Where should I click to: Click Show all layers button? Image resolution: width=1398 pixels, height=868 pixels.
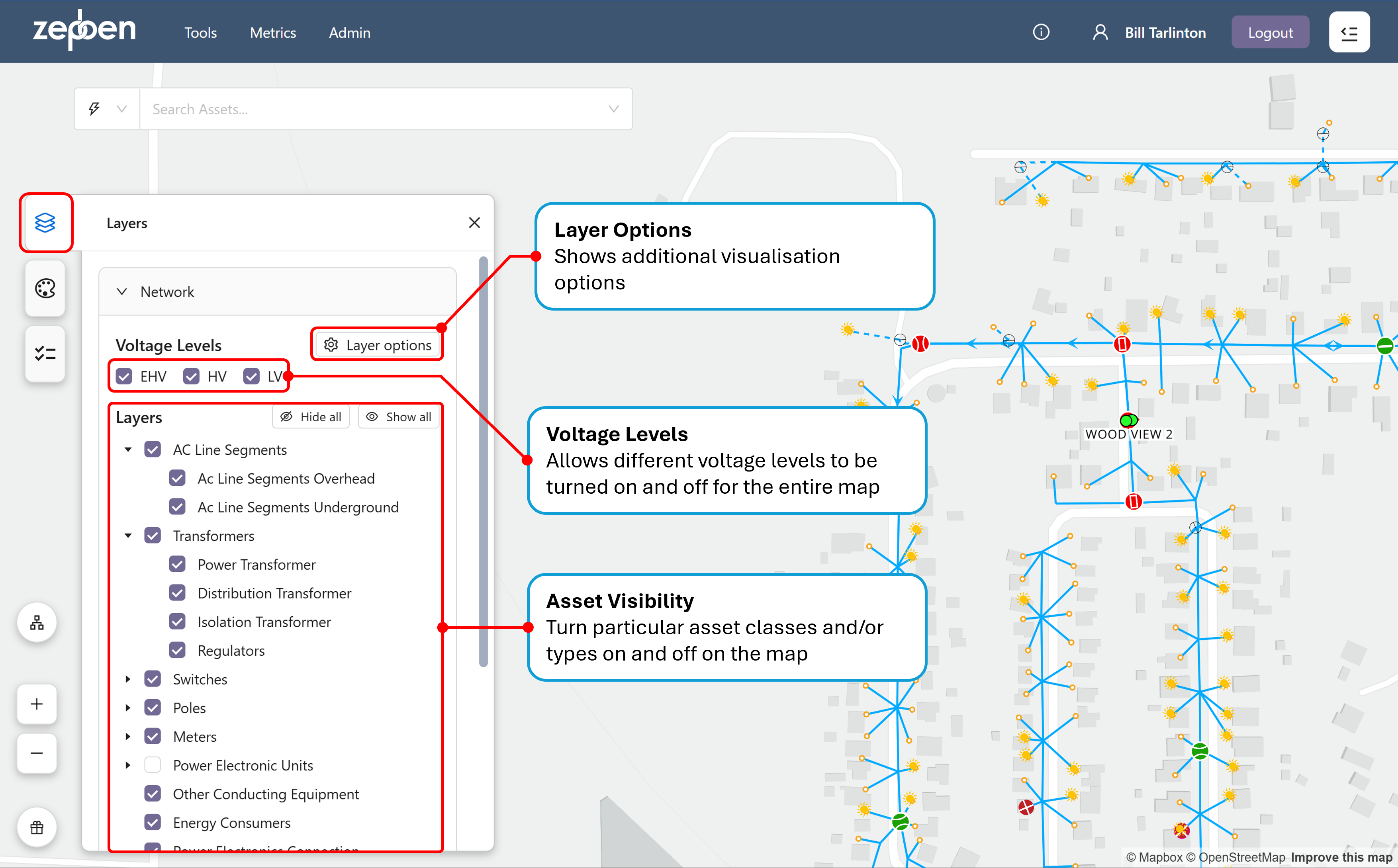[x=398, y=417]
